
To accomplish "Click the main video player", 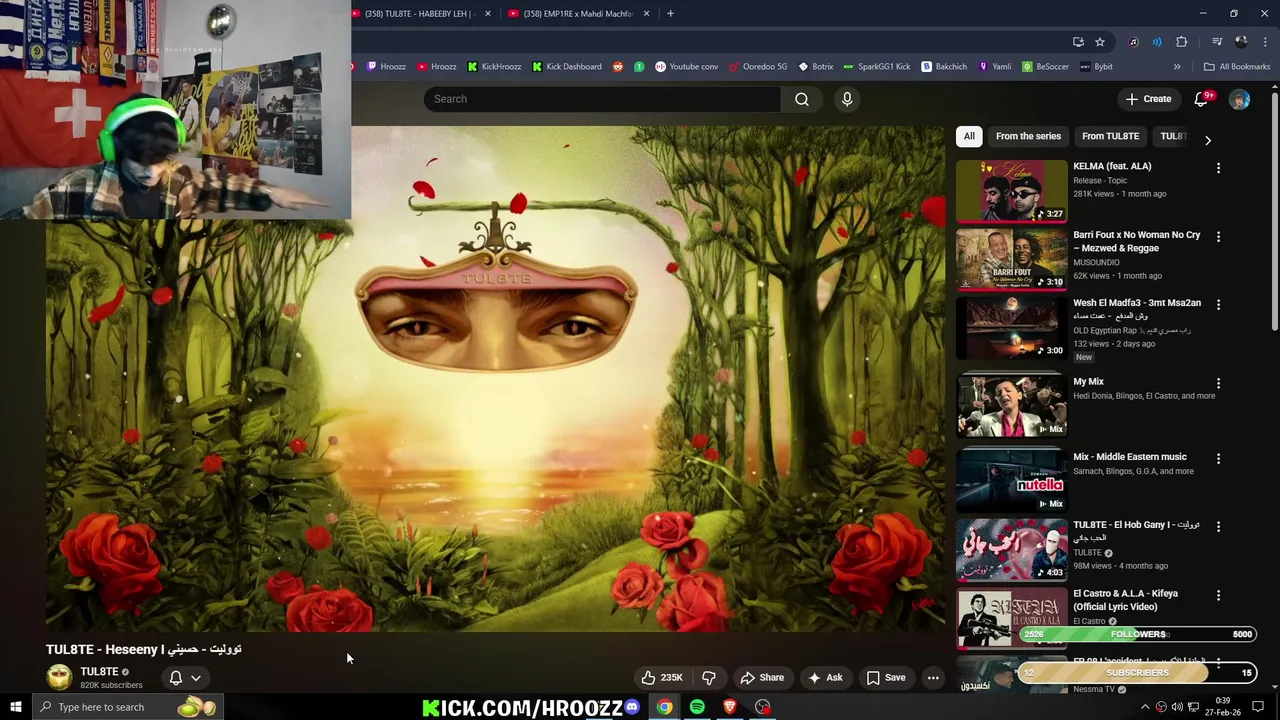I will (495, 380).
